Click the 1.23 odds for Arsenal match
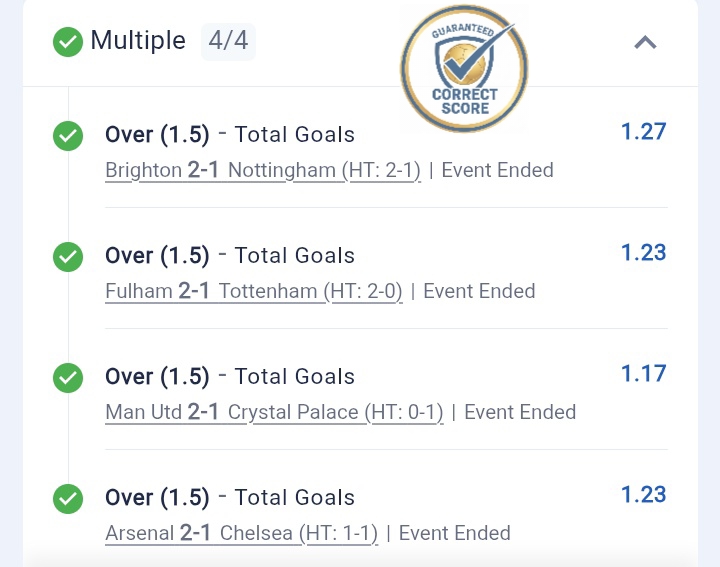The height and width of the screenshot is (567, 720). [643, 494]
